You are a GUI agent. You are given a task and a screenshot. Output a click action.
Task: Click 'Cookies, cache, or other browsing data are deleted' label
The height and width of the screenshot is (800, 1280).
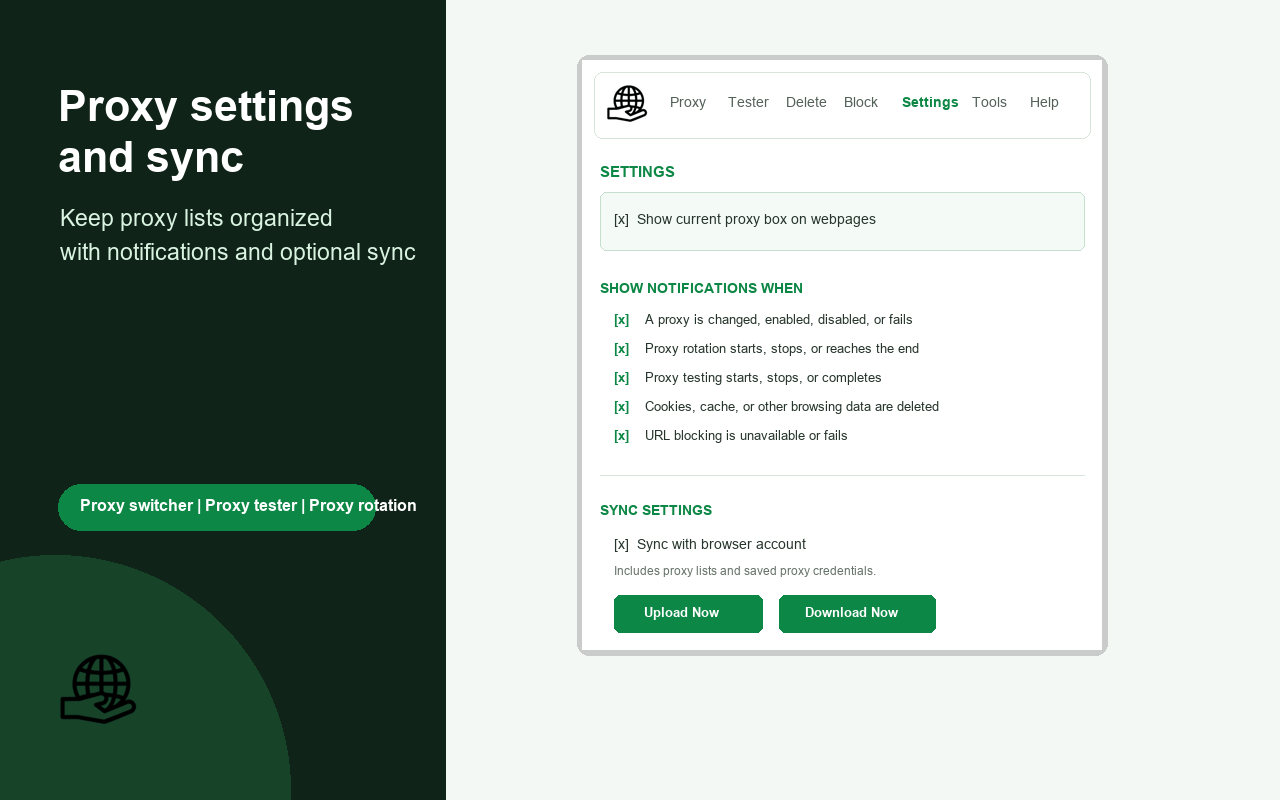click(x=792, y=407)
